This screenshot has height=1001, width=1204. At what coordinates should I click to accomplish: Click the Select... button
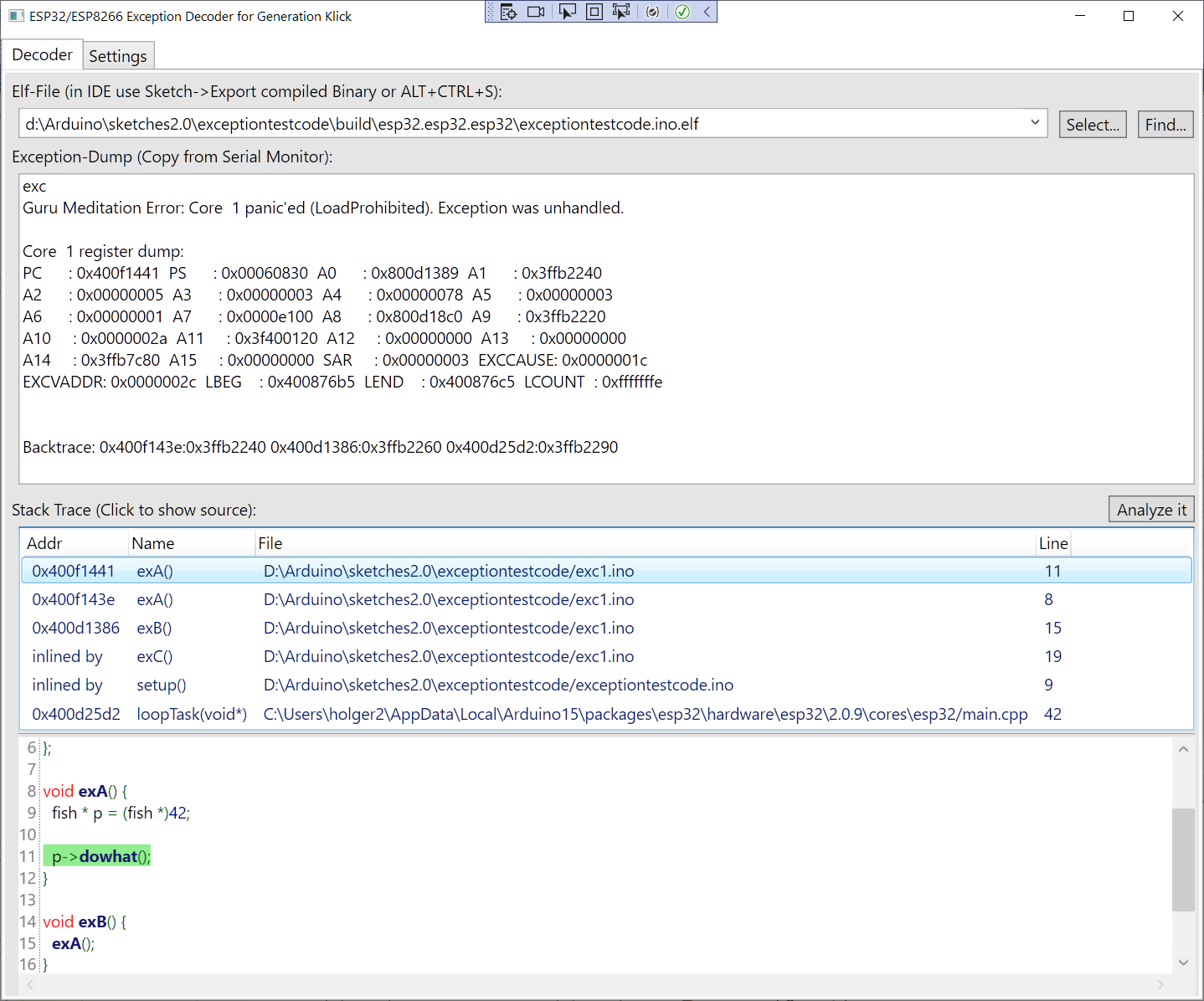pyautogui.click(x=1093, y=125)
